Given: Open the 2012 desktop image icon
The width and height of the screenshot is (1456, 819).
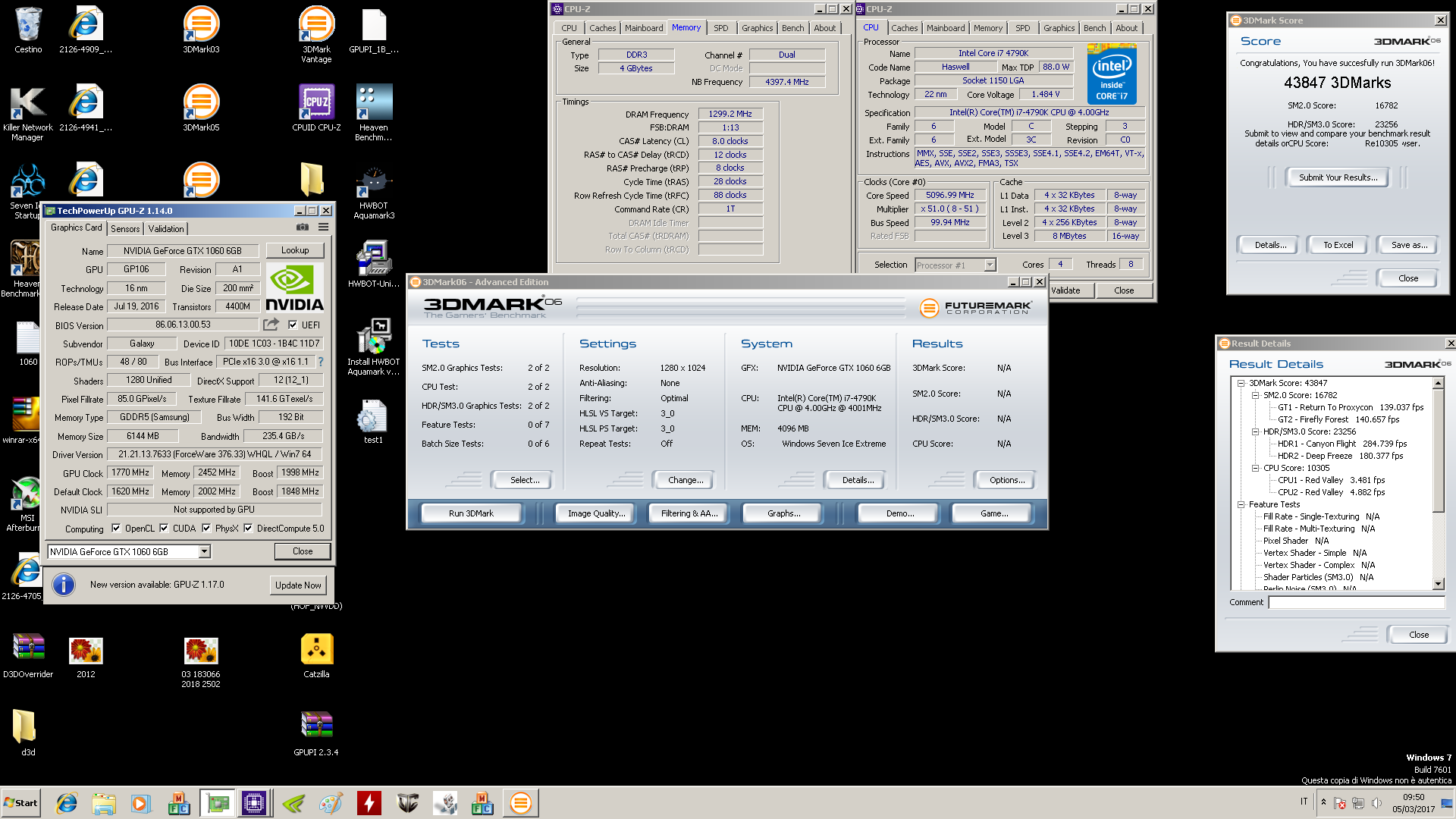Looking at the screenshot, I should pyautogui.click(x=86, y=655).
